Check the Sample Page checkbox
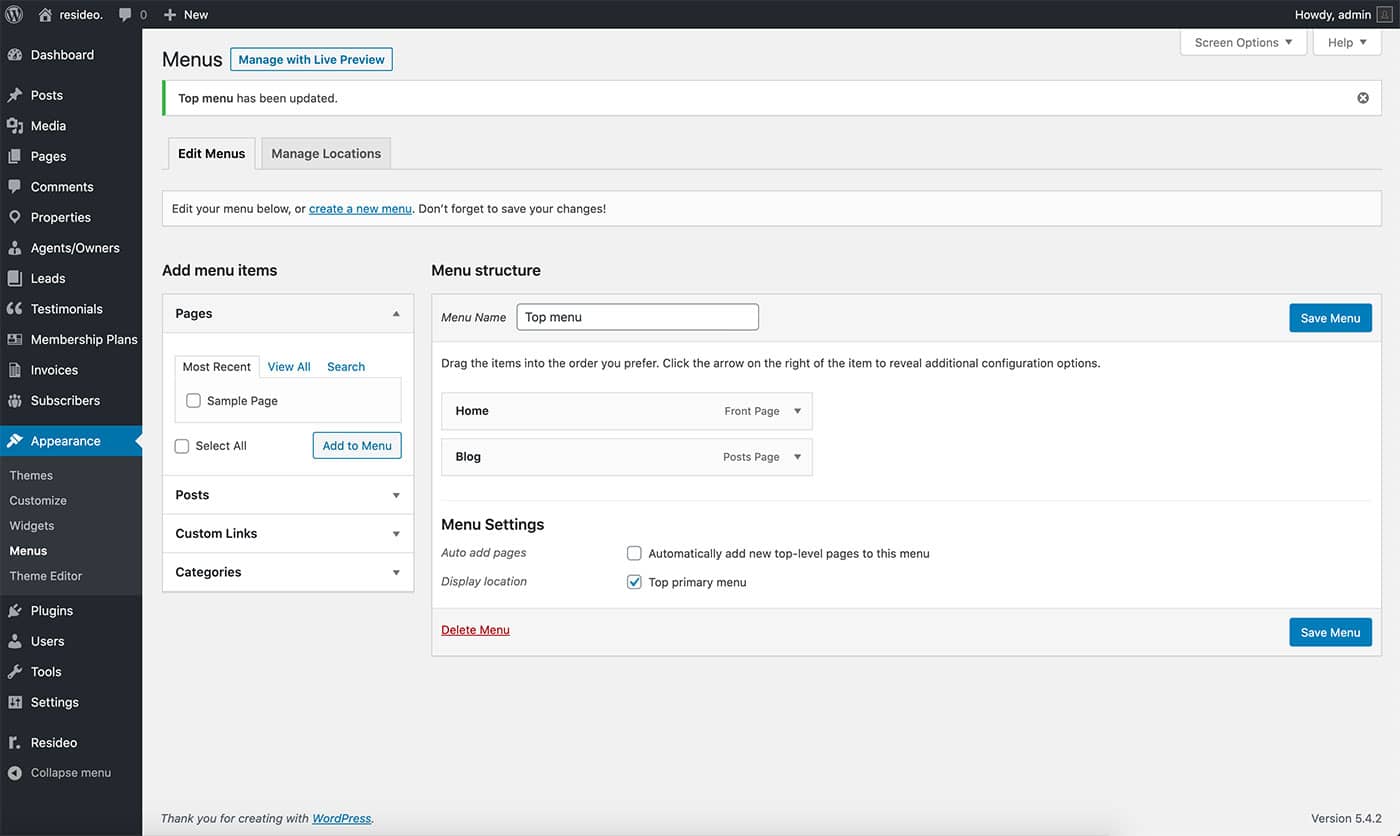 [x=194, y=401]
